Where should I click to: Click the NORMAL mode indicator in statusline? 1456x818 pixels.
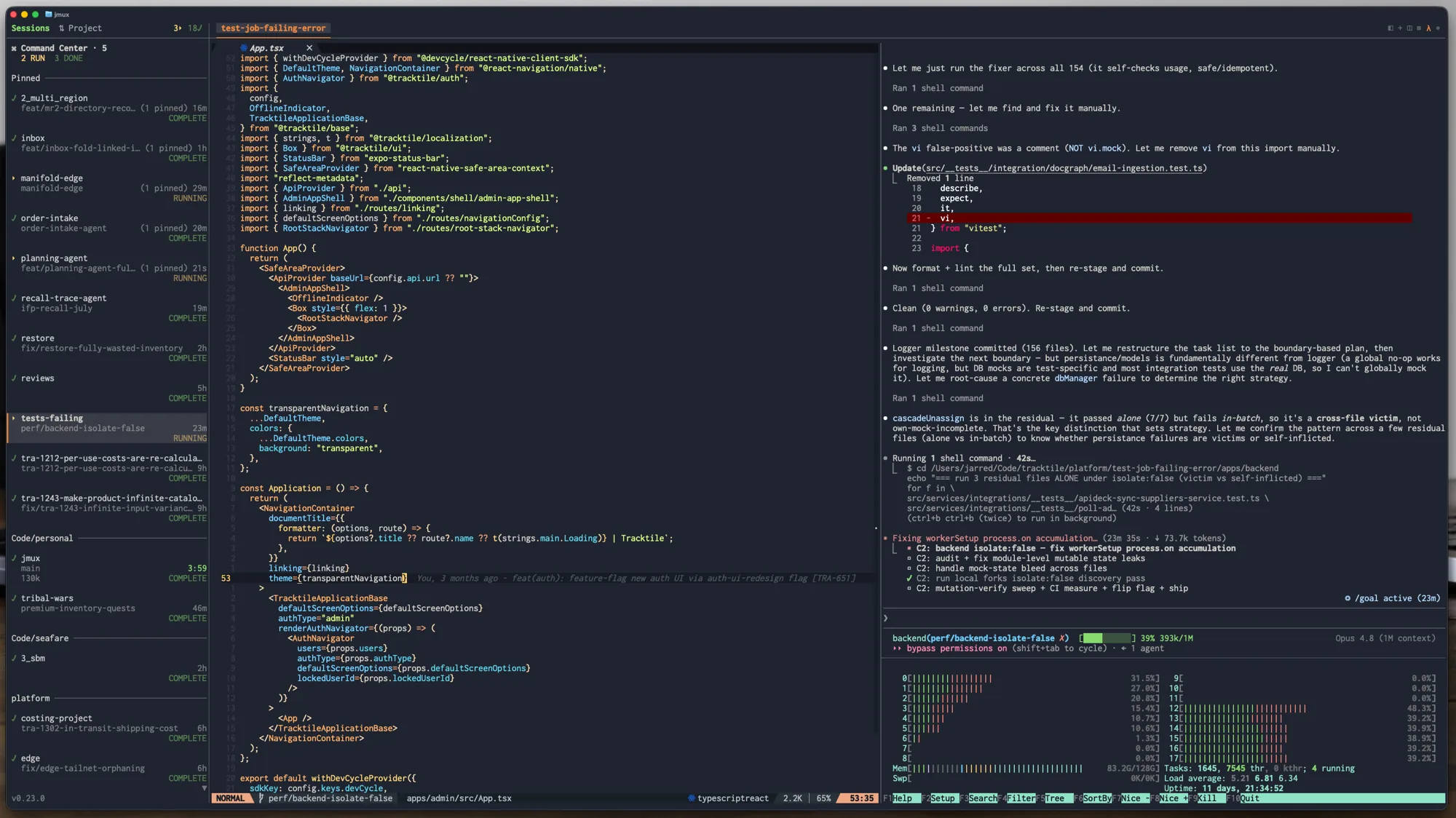231,798
